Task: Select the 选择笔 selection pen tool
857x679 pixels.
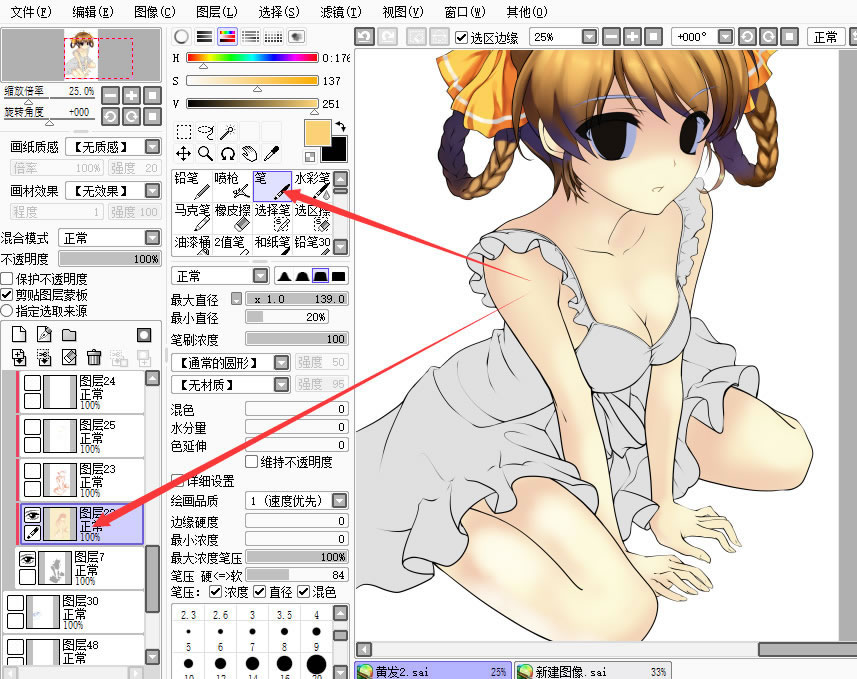Action: pos(272,218)
